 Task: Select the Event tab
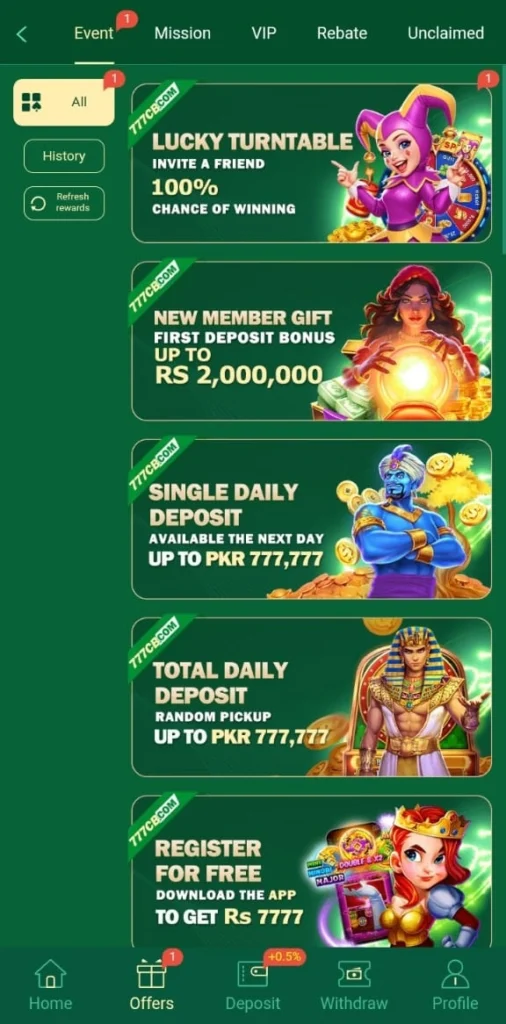[x=94, y=33]
